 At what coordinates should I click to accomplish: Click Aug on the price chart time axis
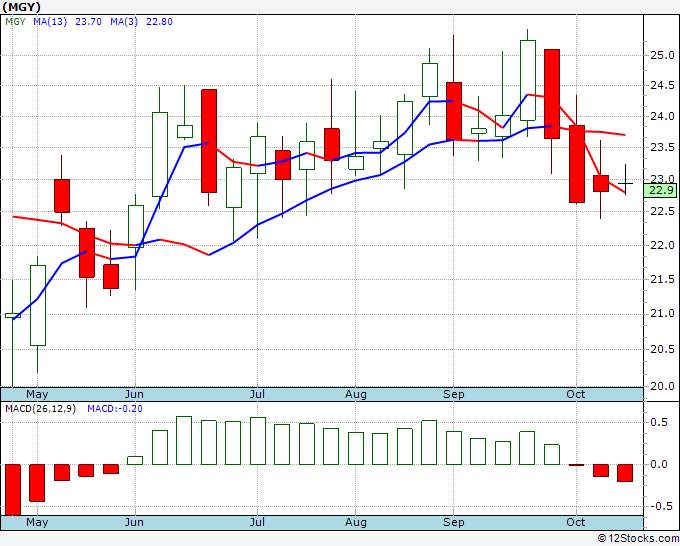coord(356,394)
